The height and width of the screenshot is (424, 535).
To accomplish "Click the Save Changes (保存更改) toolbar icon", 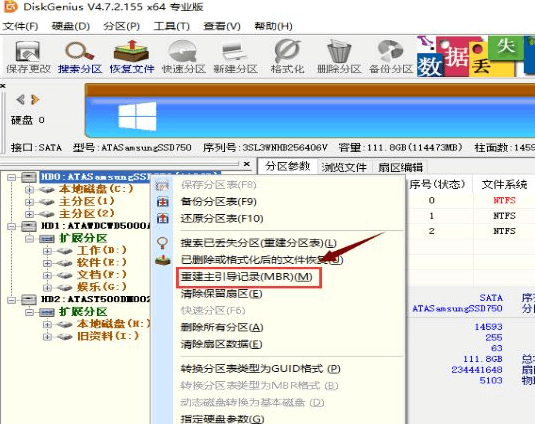I will (28, 57).
